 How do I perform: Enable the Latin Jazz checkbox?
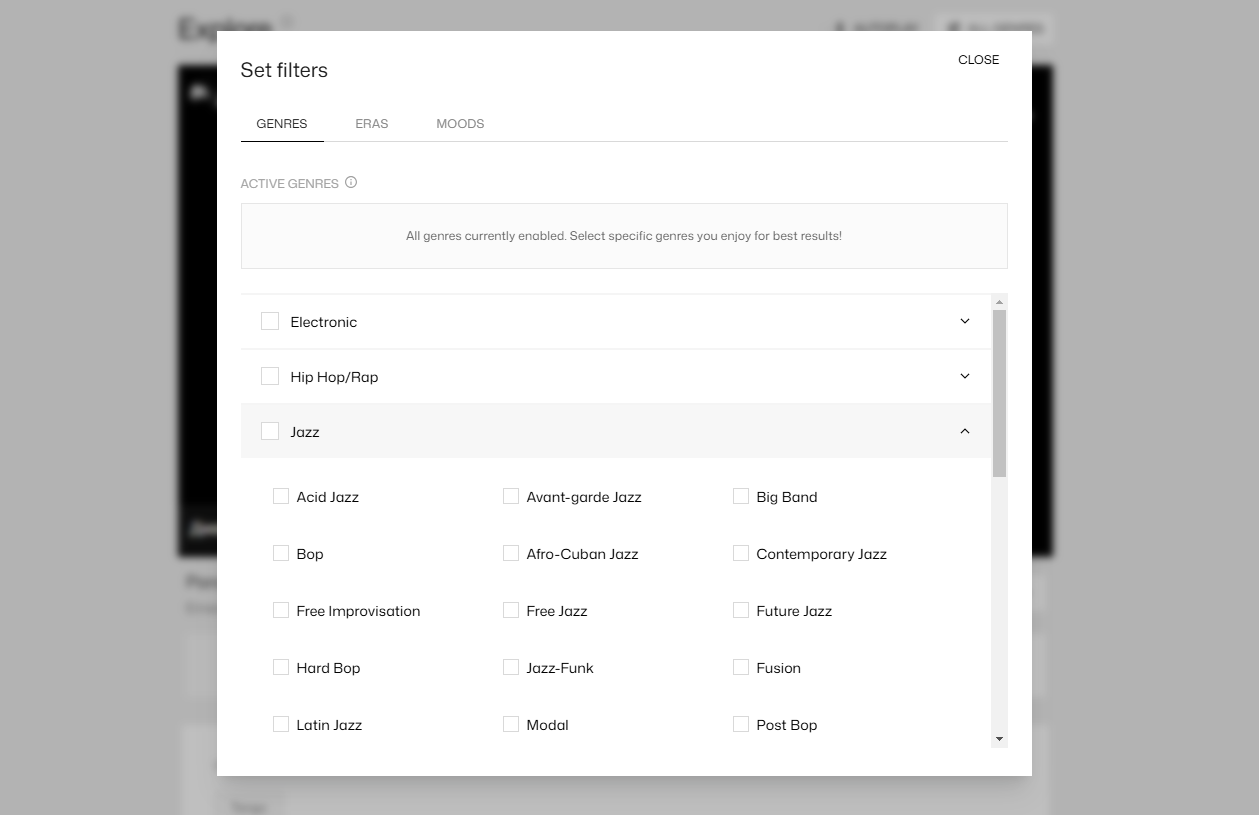point(281,724)
